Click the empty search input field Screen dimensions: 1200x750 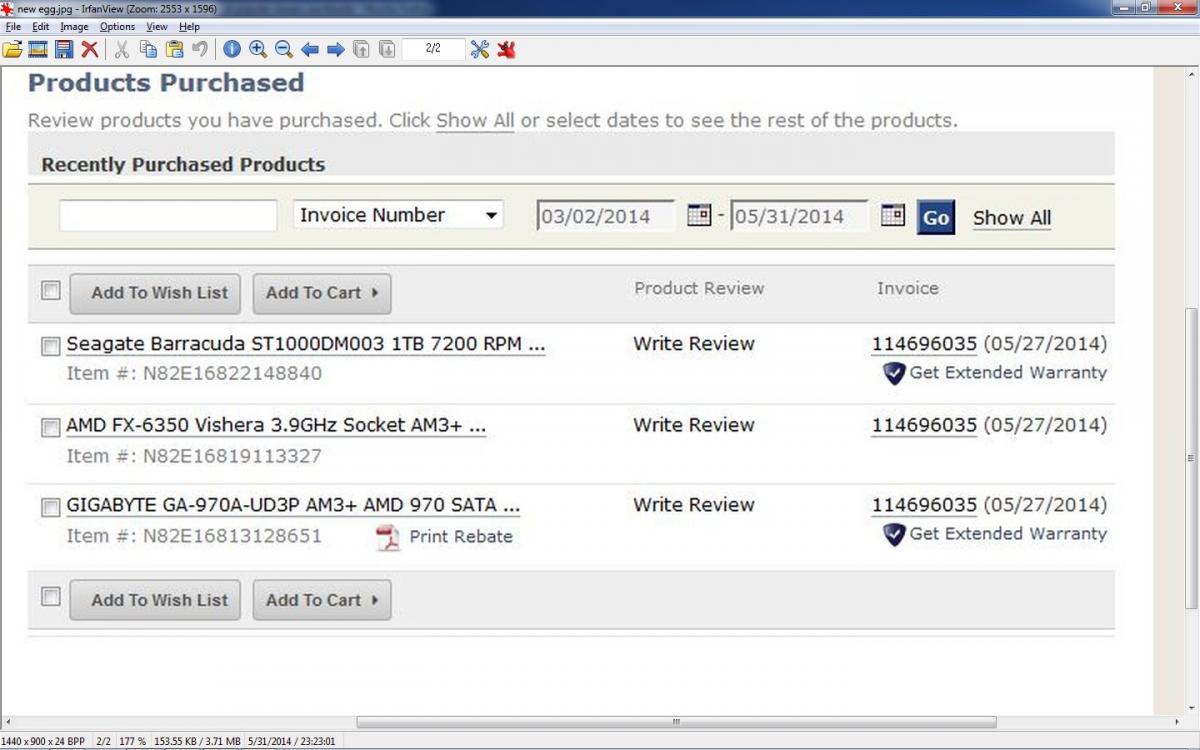coord(168,215)
